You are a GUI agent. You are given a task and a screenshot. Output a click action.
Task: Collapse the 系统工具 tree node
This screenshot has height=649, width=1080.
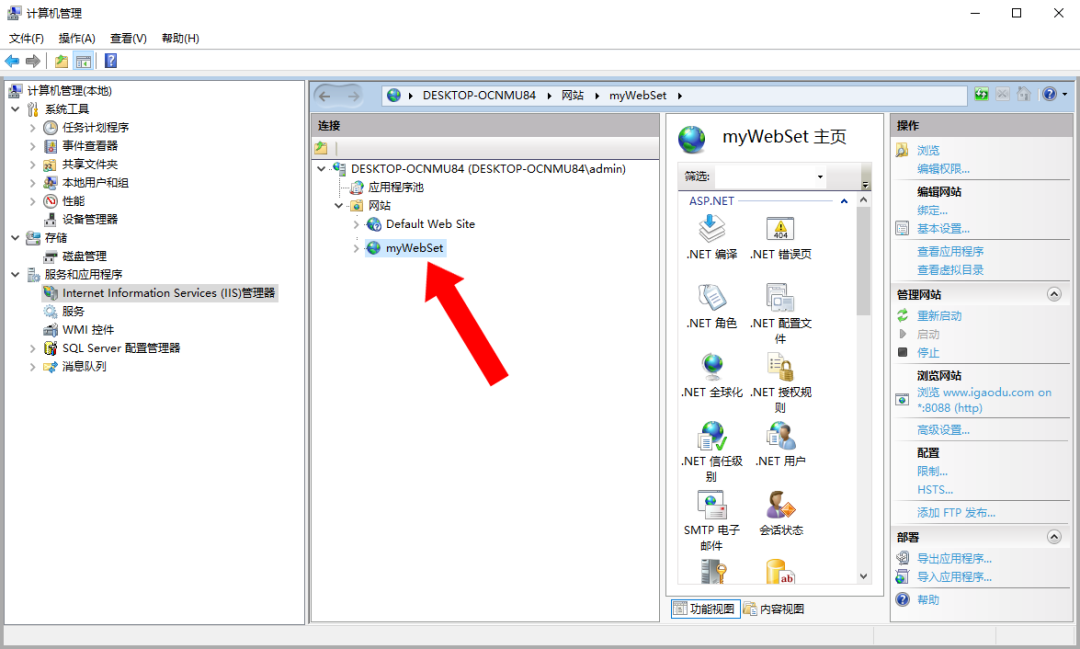15,110
